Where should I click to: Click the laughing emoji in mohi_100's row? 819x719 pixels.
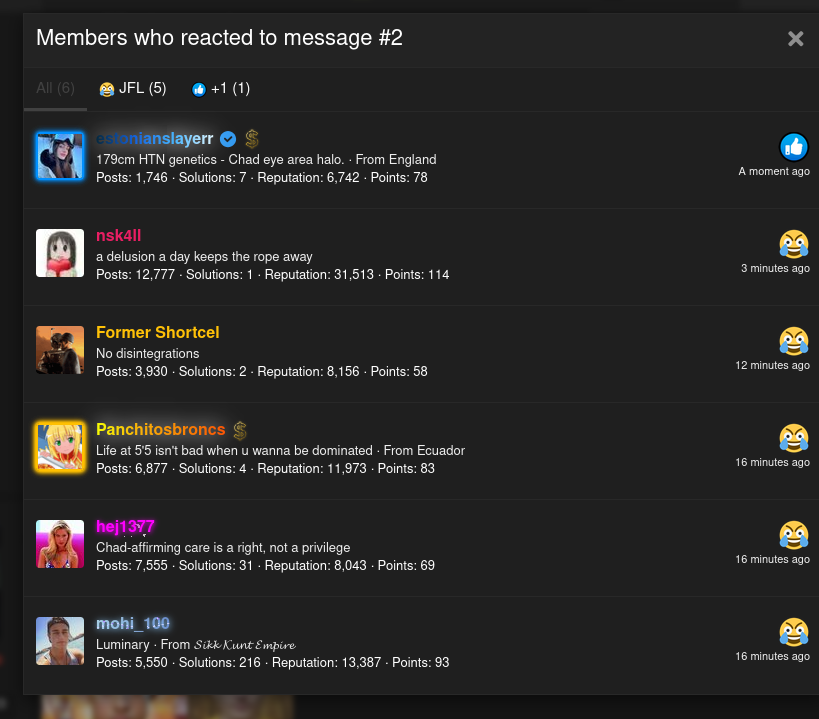point(794,632)
